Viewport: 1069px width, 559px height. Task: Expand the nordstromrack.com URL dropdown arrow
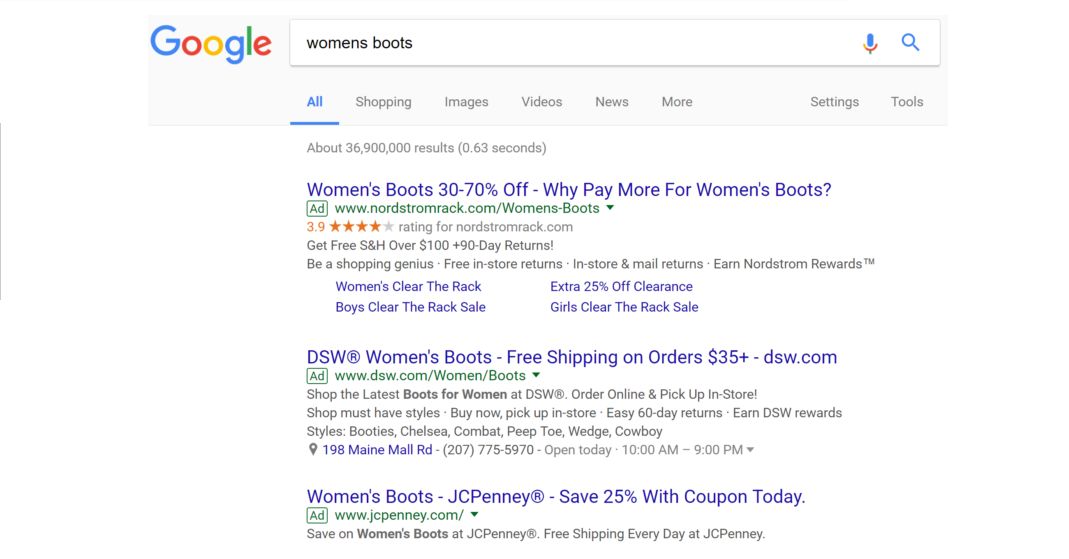pyautogui.click(x=610, y=208)
